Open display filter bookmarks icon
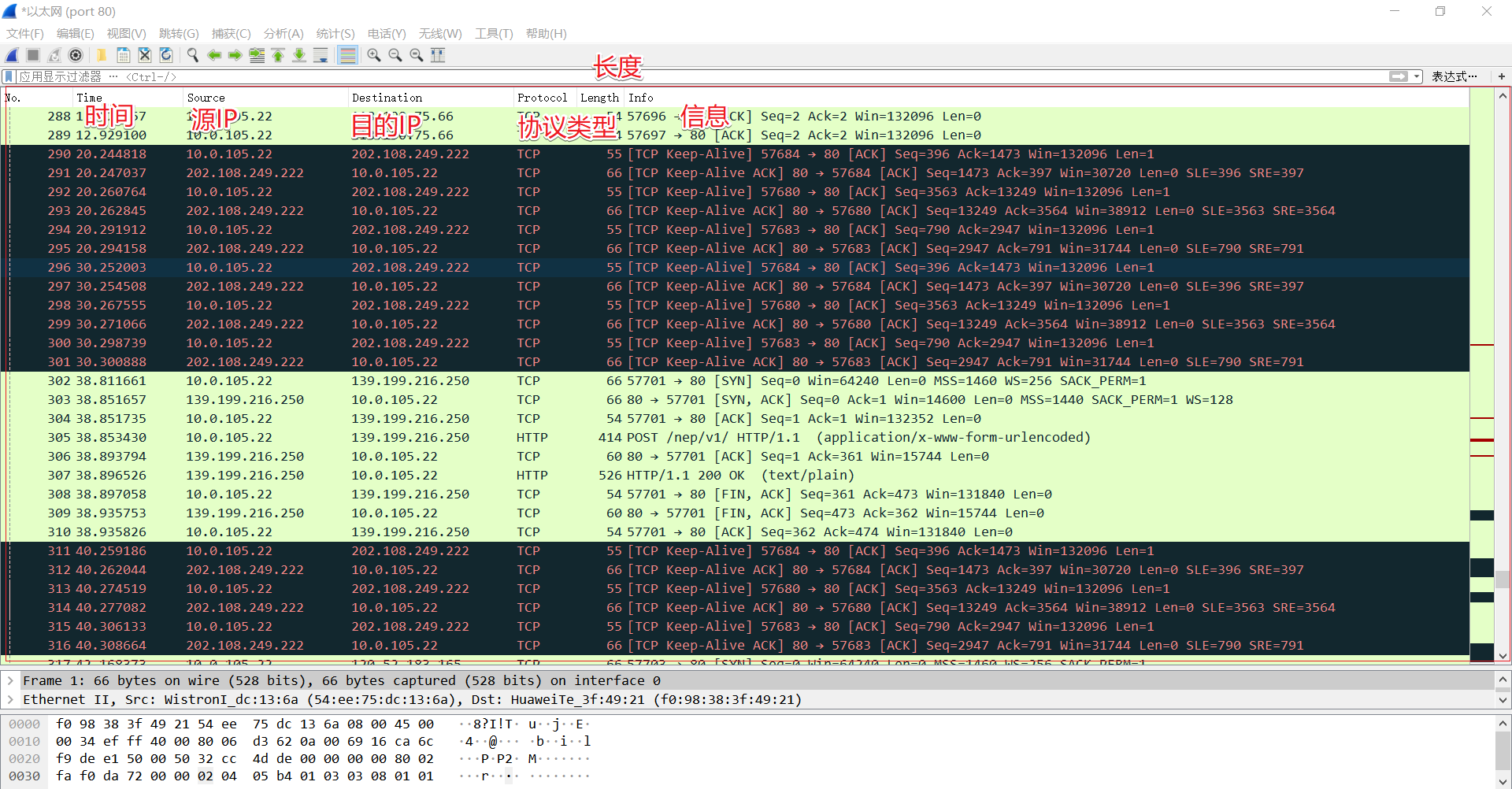 coord(9,76)
